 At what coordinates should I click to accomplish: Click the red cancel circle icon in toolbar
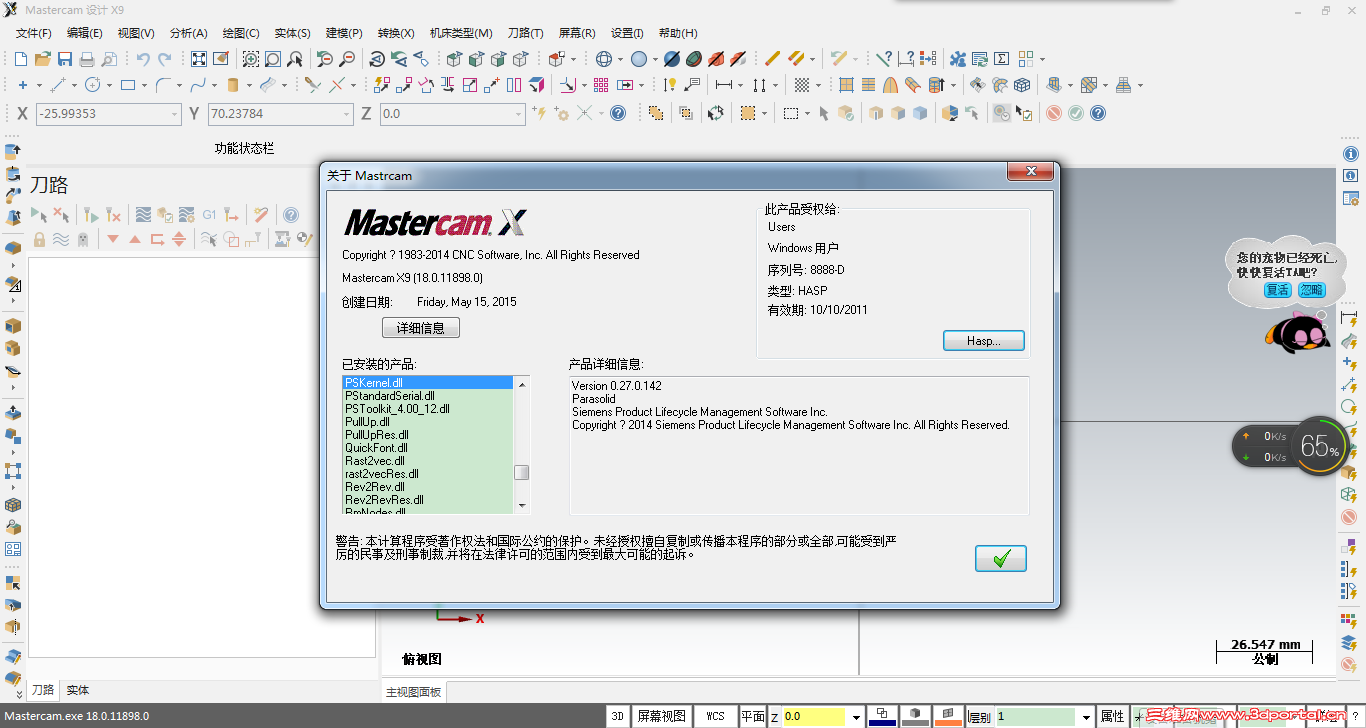[1054, 113]
